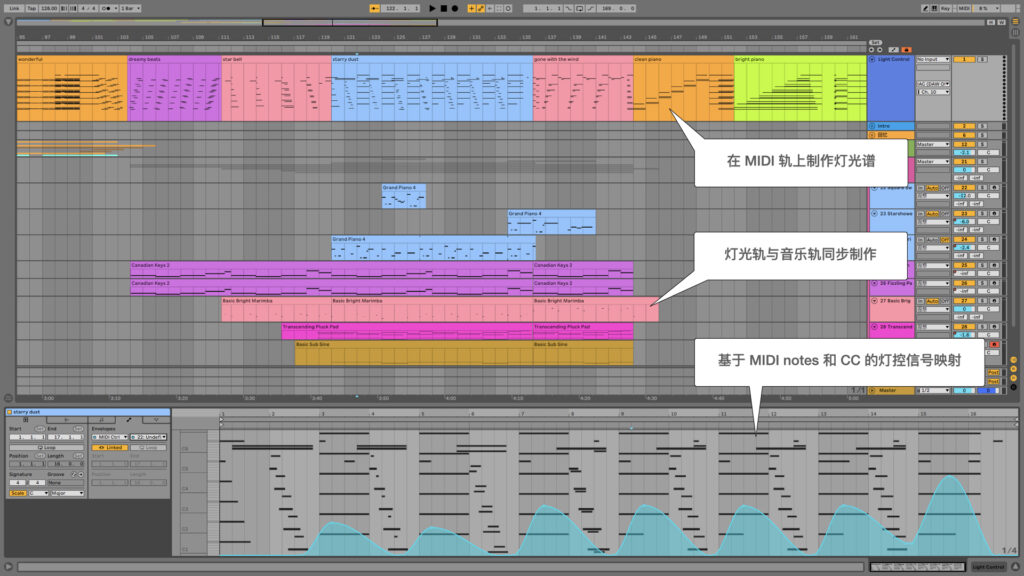The width and height of the screenshot is (1024, 576).
Task: Toggle the Scale button in clip properties
Action: (x=17, y=492)
